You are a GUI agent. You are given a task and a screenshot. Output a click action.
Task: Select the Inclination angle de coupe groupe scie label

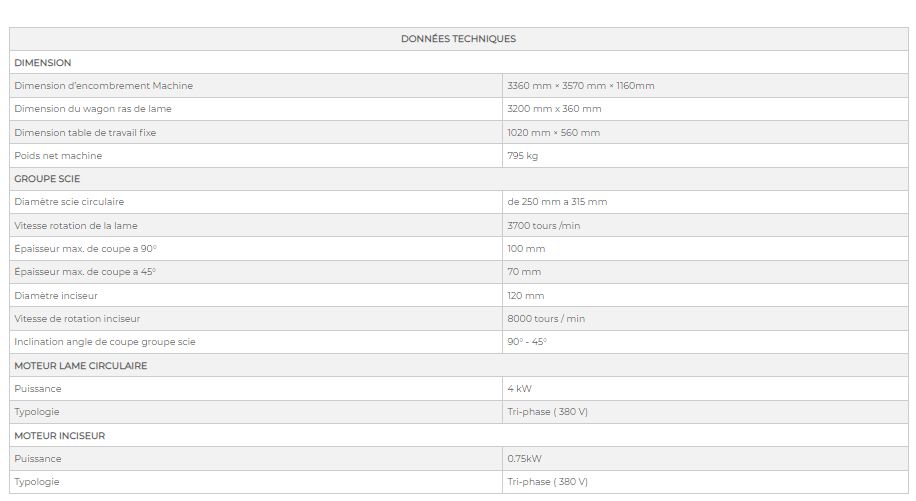coord(105,342)
